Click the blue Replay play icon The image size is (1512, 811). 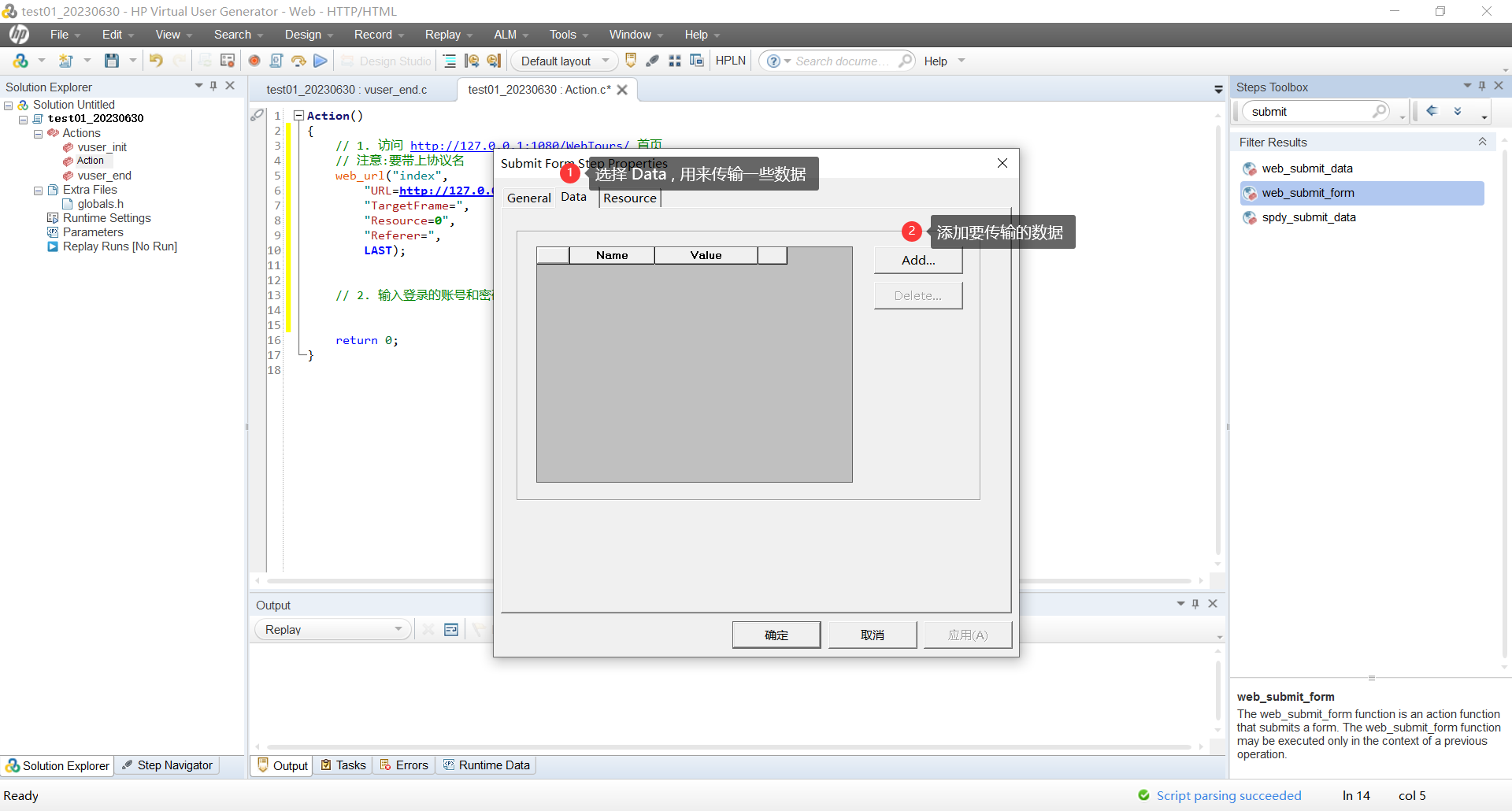click(x=321, y=61)
